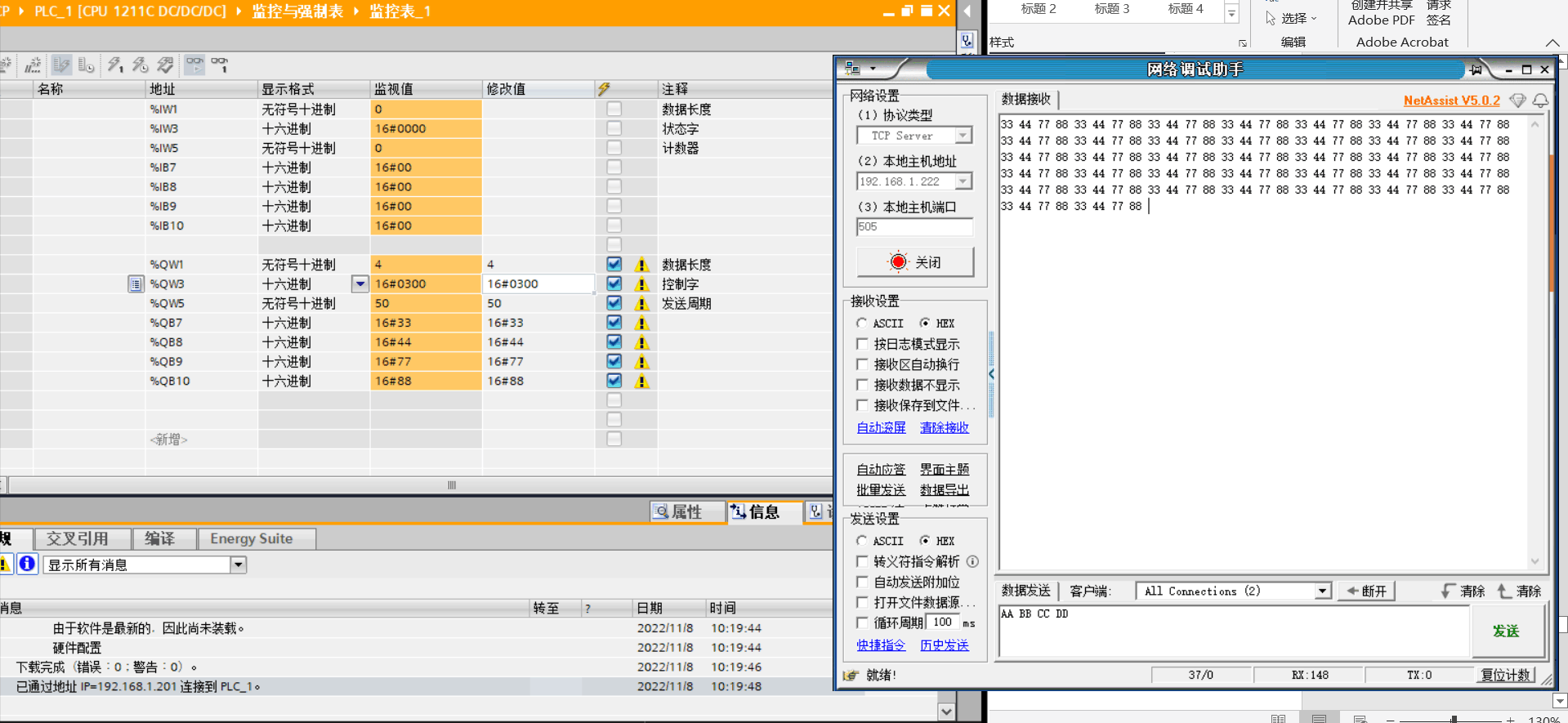The width and height of the screenshot is (1568, 723).
Task: Select HEX radio in 发送设置
Action: tap(924, 541)
